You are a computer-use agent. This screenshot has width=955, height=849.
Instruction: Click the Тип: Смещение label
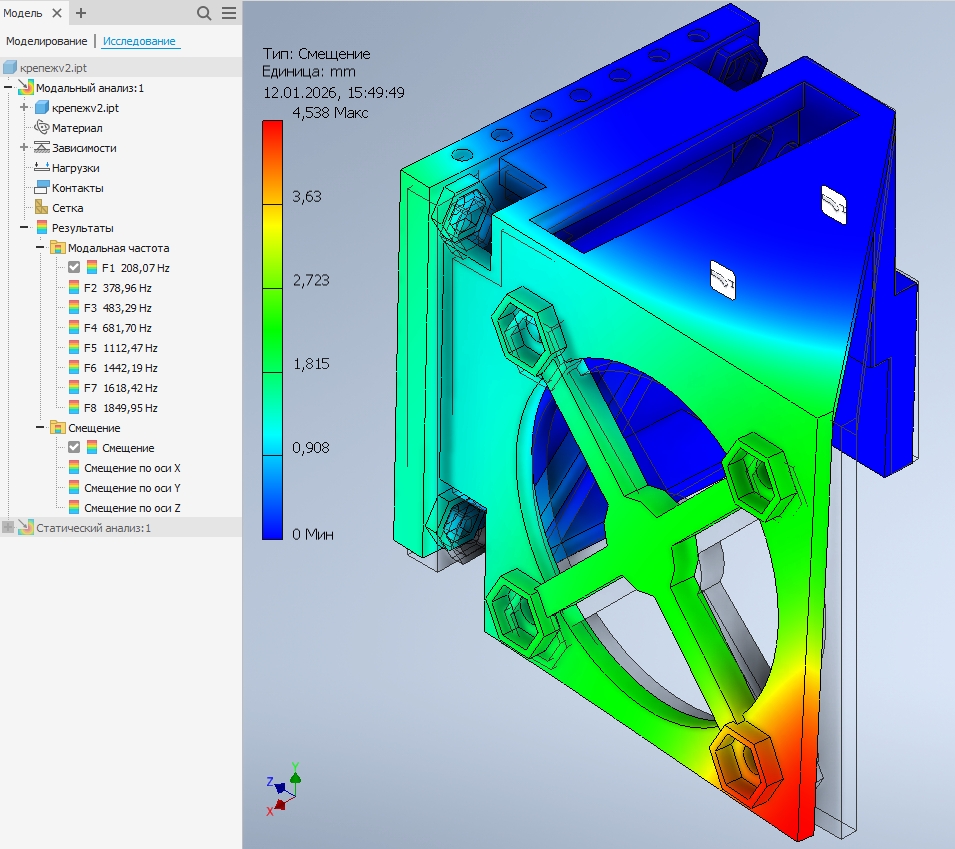[x=316, y=54]
